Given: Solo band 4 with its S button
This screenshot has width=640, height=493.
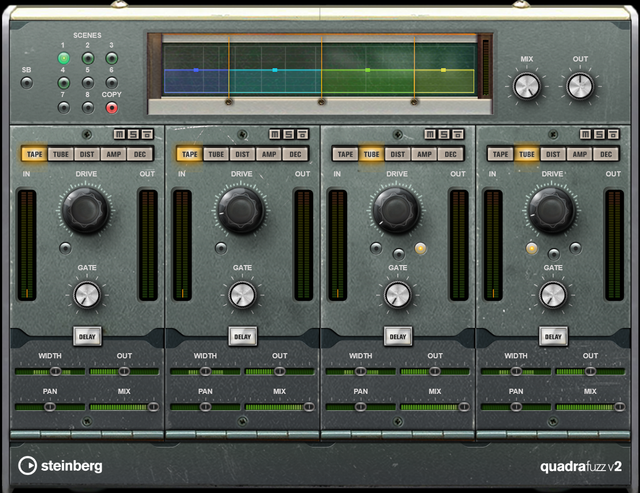Looking at the screenshot, I should (599, 134).
